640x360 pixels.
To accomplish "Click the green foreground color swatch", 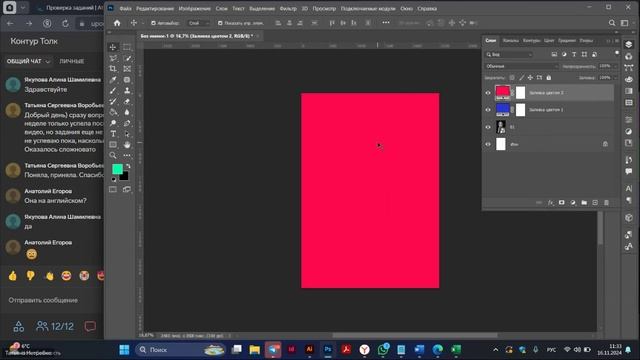I will click(x=117, y=169).
